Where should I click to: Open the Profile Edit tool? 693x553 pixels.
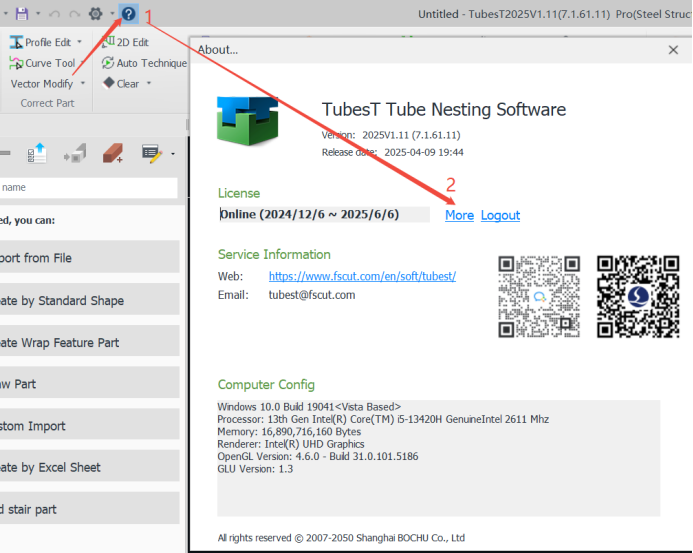40,42
